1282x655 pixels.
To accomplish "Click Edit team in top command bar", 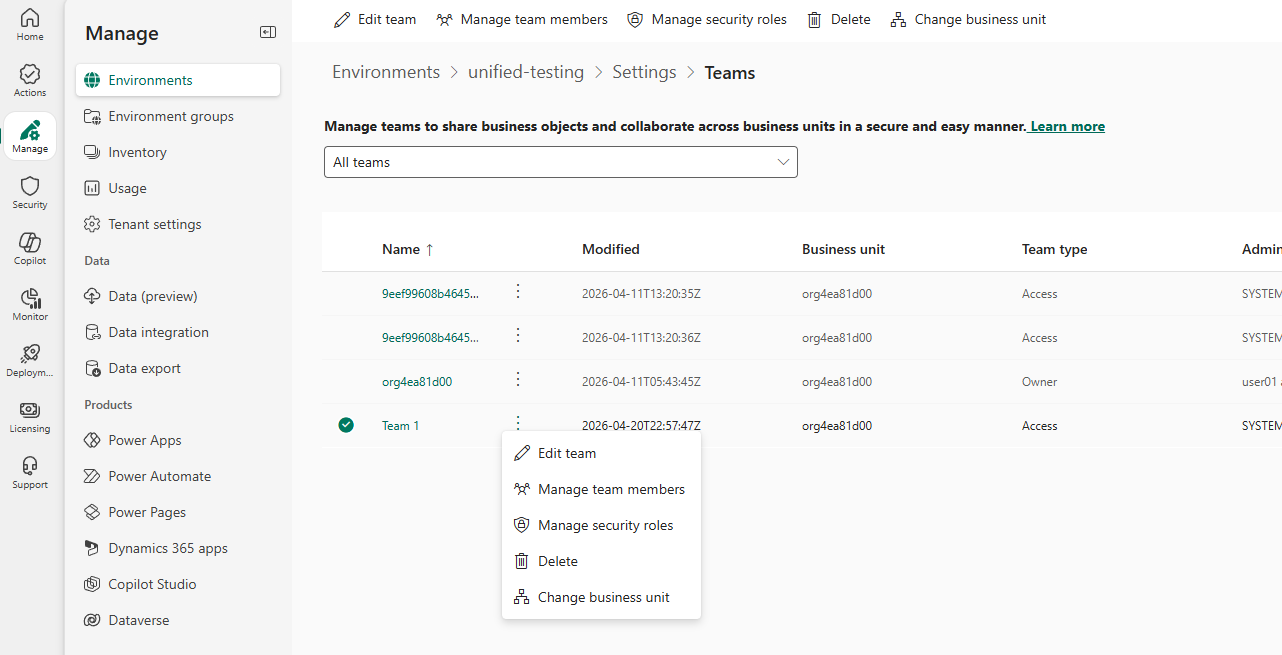I will click(375, 19).
